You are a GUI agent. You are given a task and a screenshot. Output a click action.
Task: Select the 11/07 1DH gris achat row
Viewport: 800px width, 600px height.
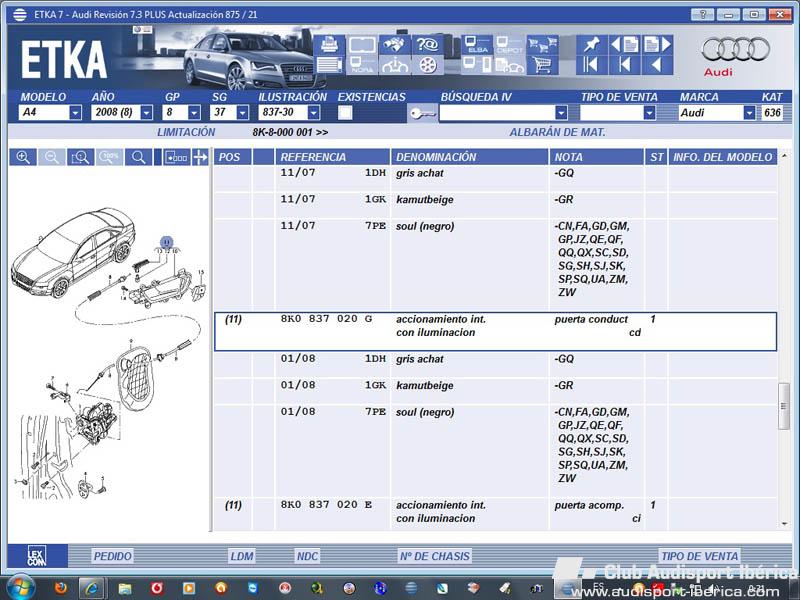tap(495, 178)
